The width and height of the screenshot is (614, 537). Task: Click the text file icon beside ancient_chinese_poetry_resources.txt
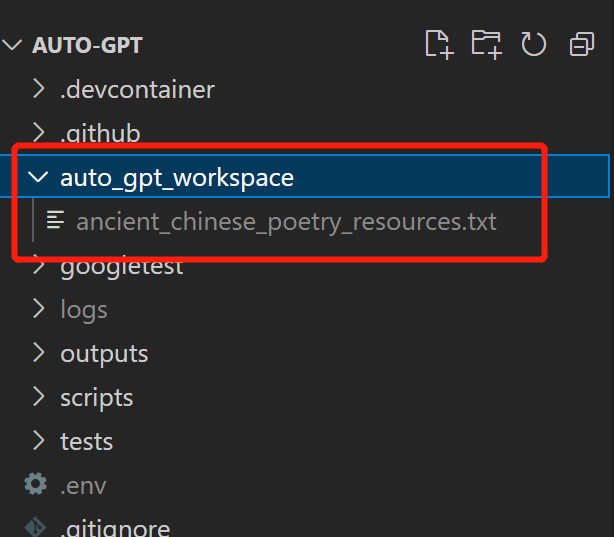(56, 221)
